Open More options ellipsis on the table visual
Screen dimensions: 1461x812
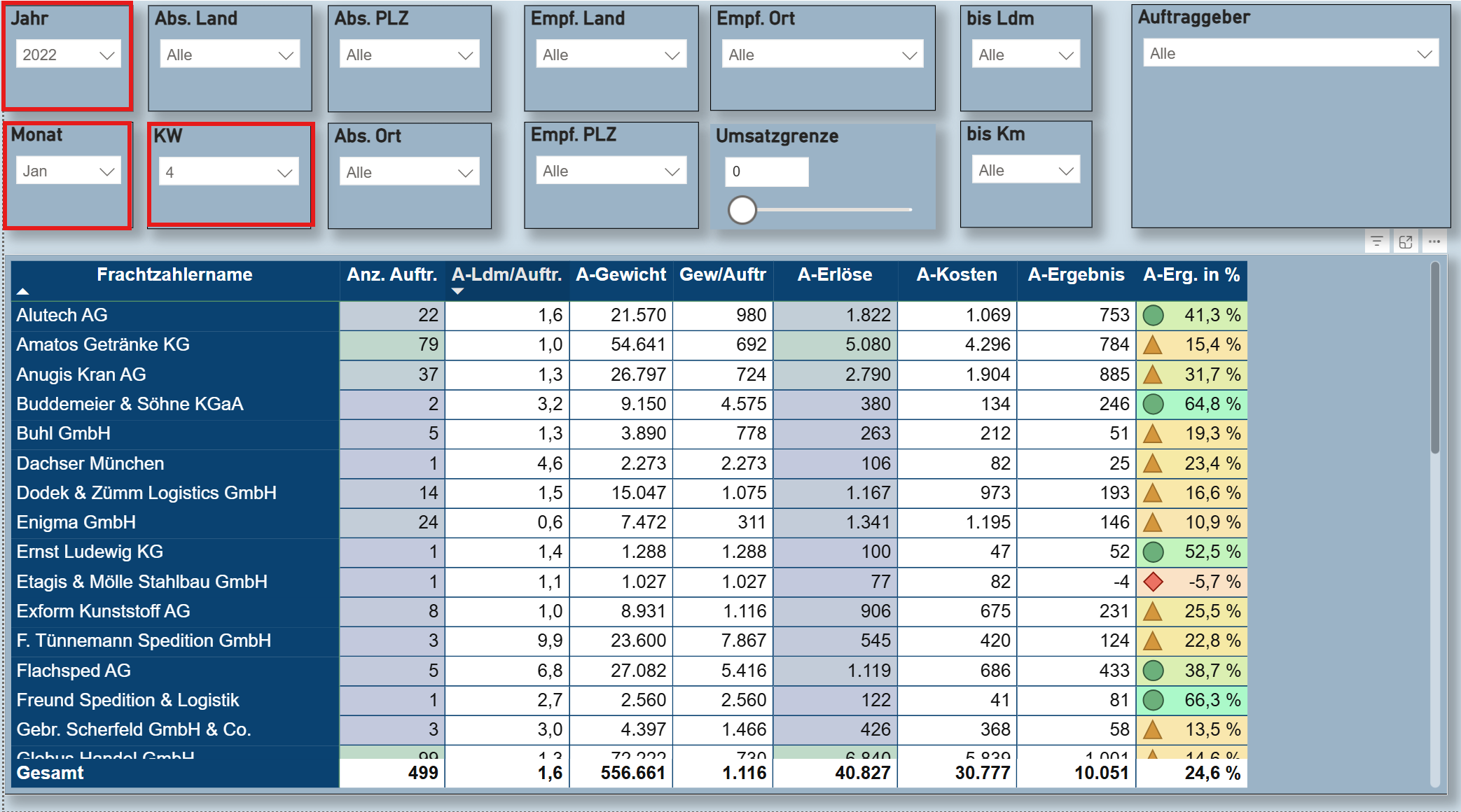point(1434,242)
